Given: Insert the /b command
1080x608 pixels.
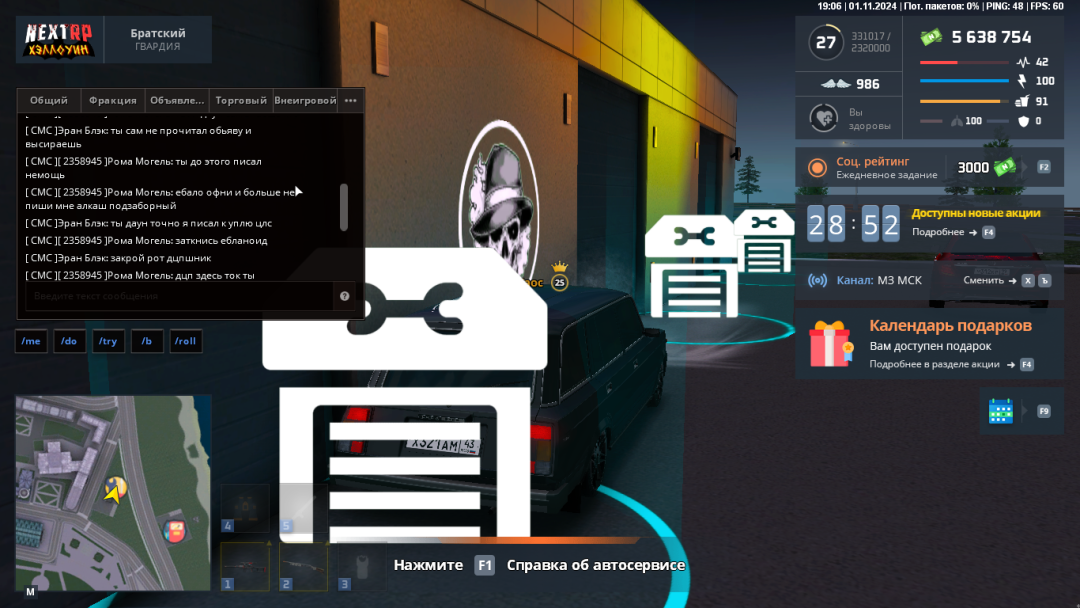Looking at the screenshot, I should (147, 341).
